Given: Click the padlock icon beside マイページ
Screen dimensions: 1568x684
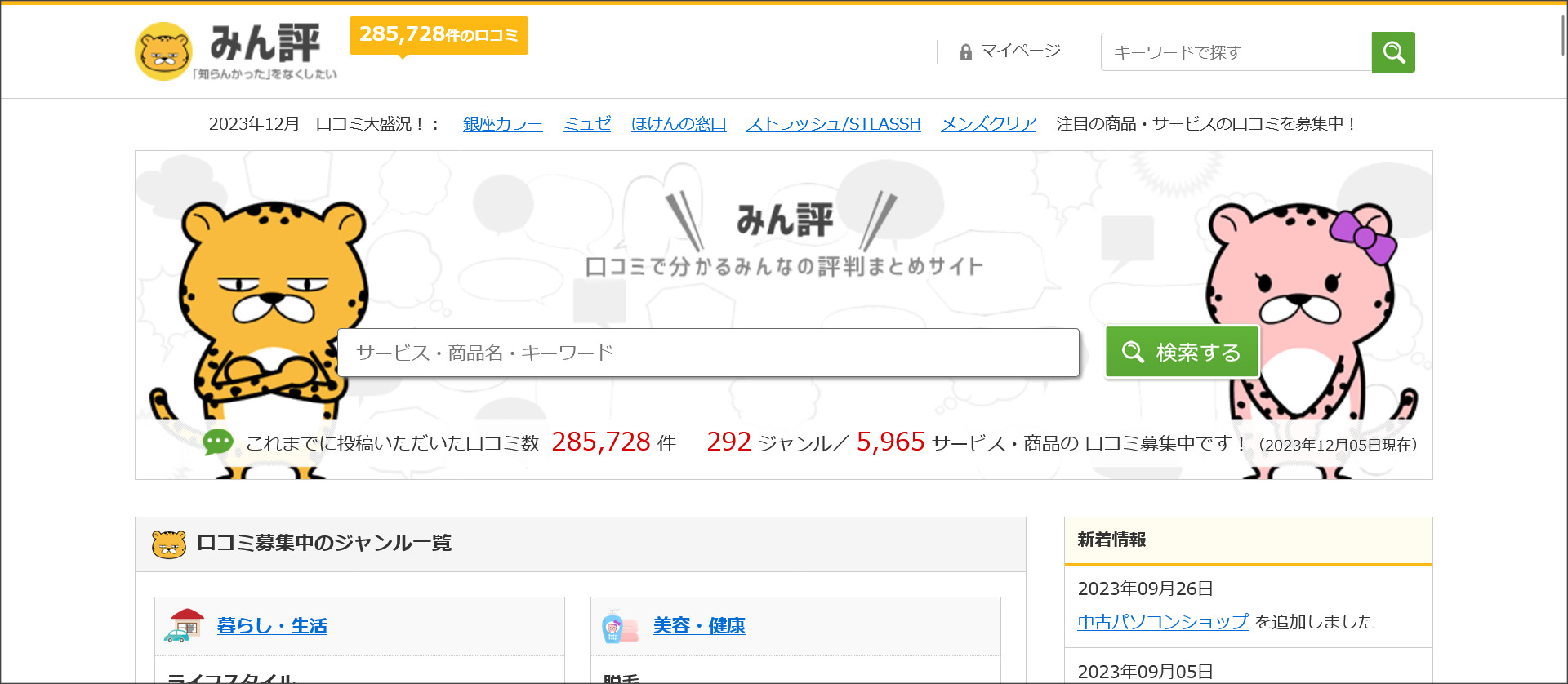Looking at the screenshot, I should click(x=965, y=52).
